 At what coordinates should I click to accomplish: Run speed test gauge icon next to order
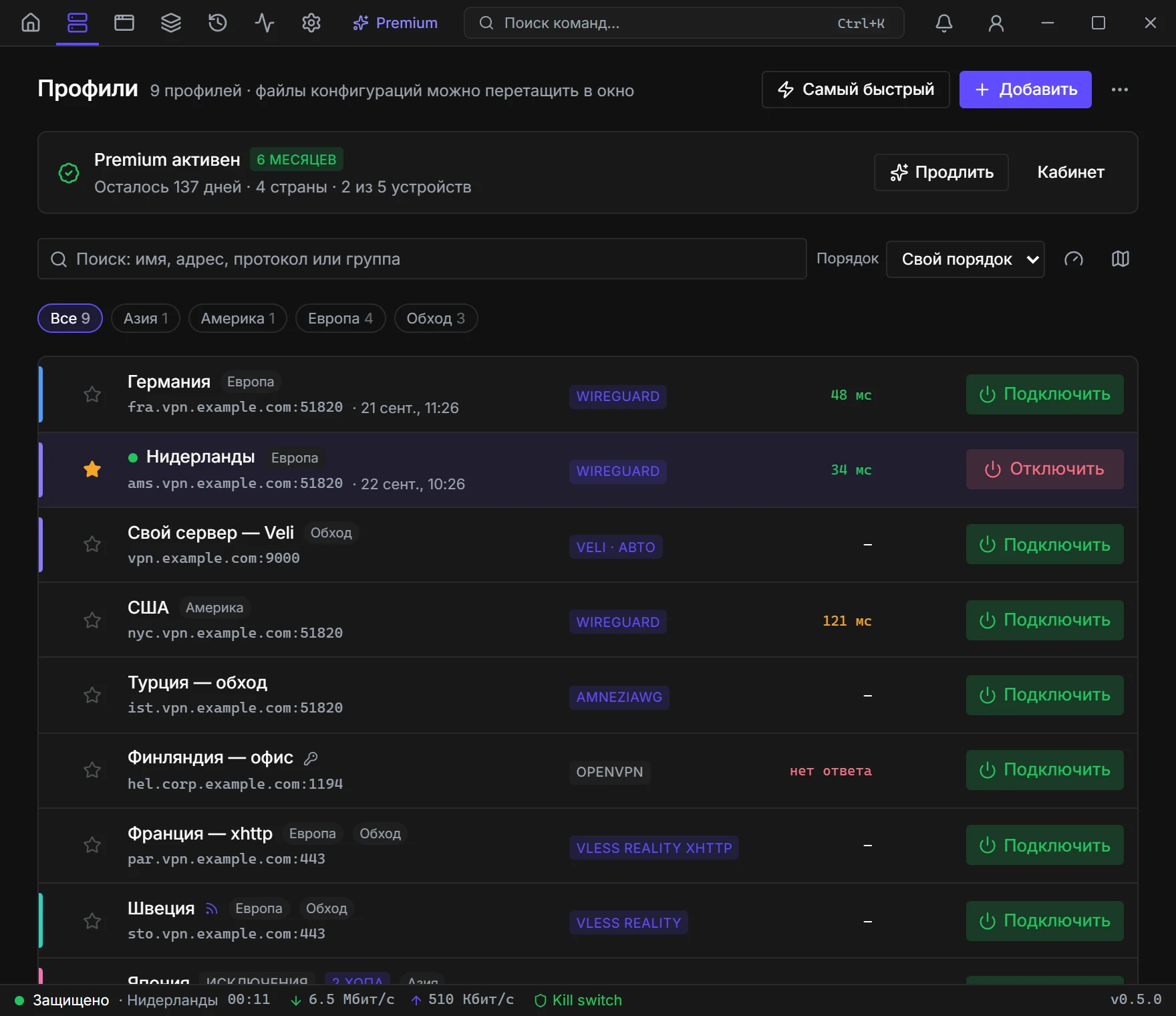[x=1074, y=259]
